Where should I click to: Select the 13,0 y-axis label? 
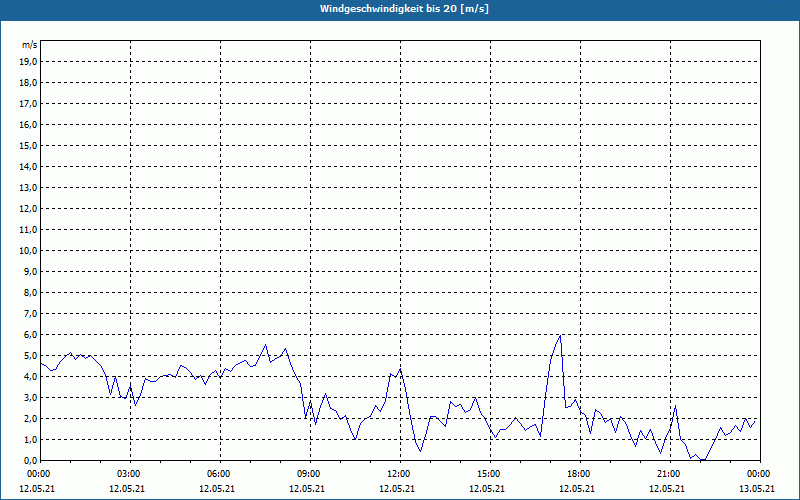click(28, 187)
